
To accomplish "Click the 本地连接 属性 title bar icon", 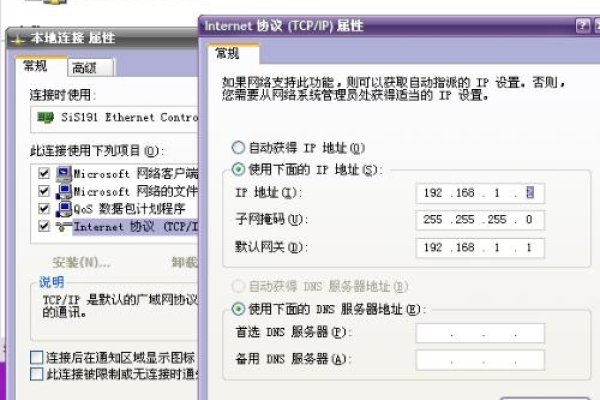I will tap(18, 39).
